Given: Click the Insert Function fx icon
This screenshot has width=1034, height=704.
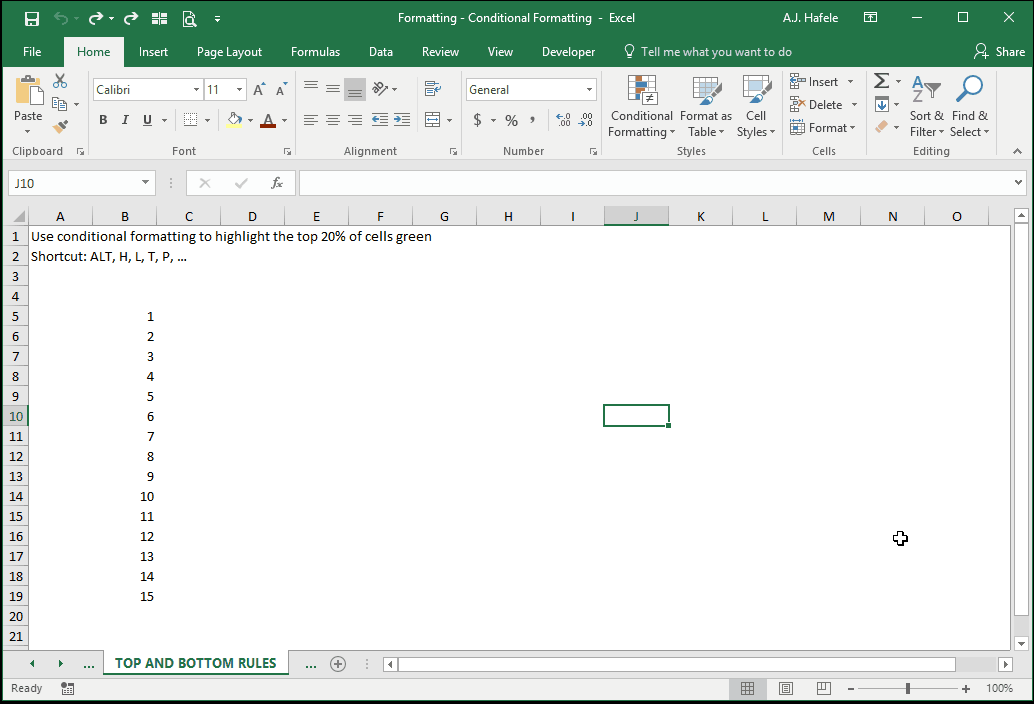Looking at the screenshot, I should click(x=277, y=183).
